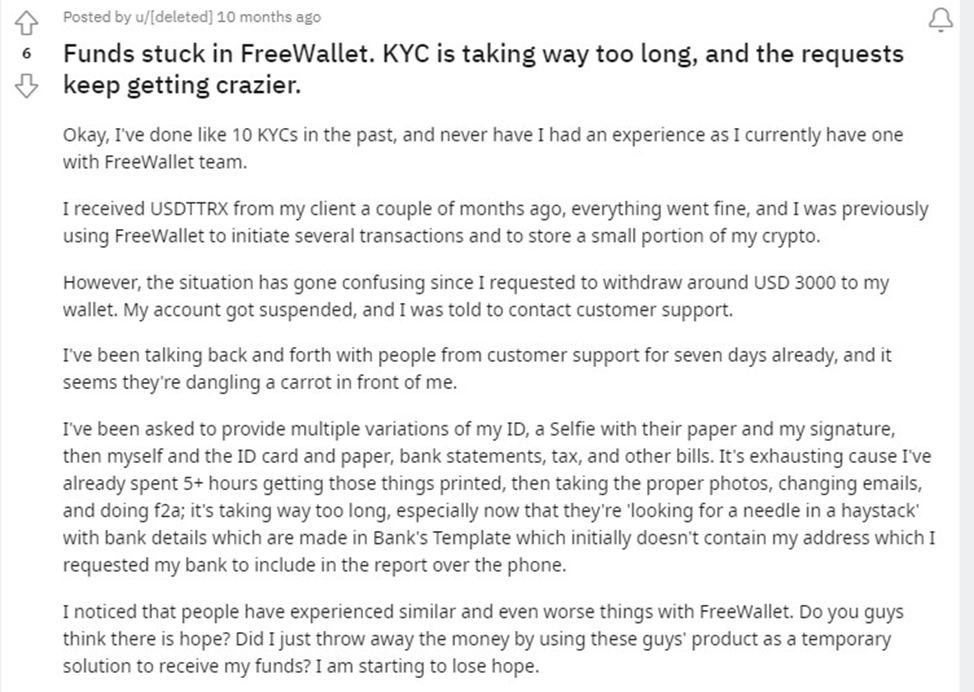Click paragraph starting "Okay, I've done like 10 KYCs"

pos(483,148)
